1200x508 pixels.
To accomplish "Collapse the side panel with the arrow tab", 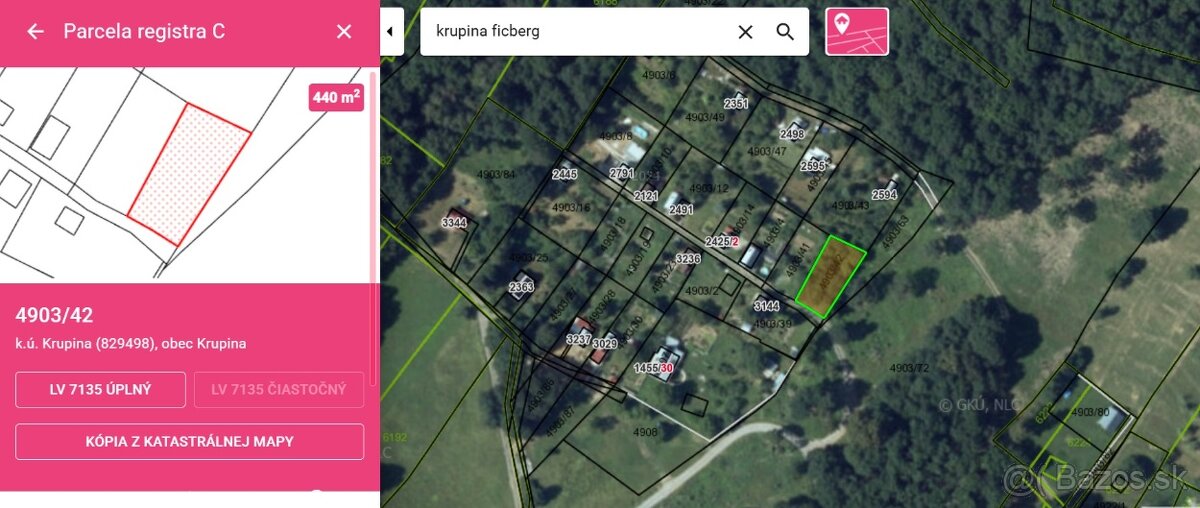I will [x=390, y=32].
